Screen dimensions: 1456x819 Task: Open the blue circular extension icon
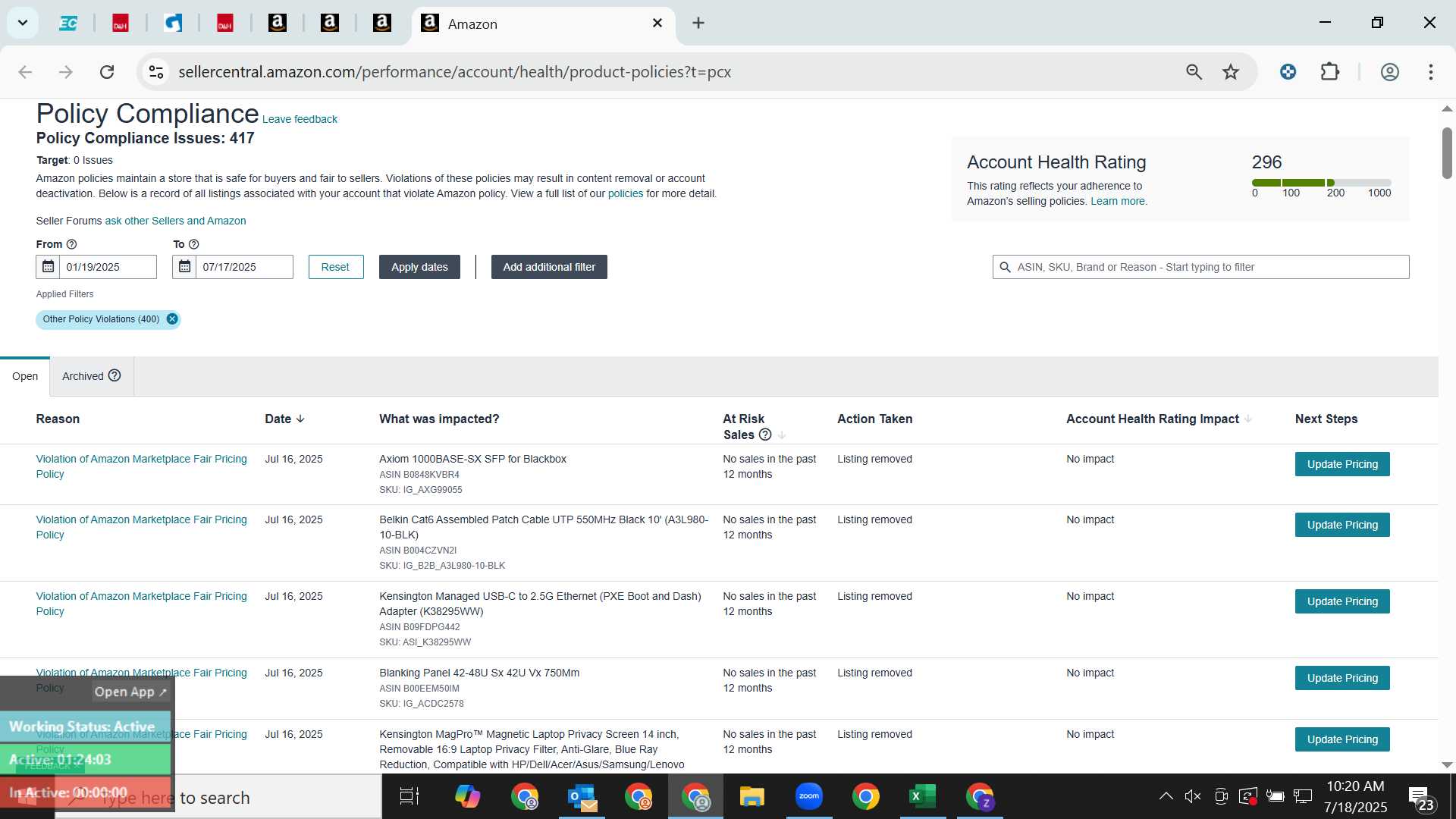pos(1288,72)
